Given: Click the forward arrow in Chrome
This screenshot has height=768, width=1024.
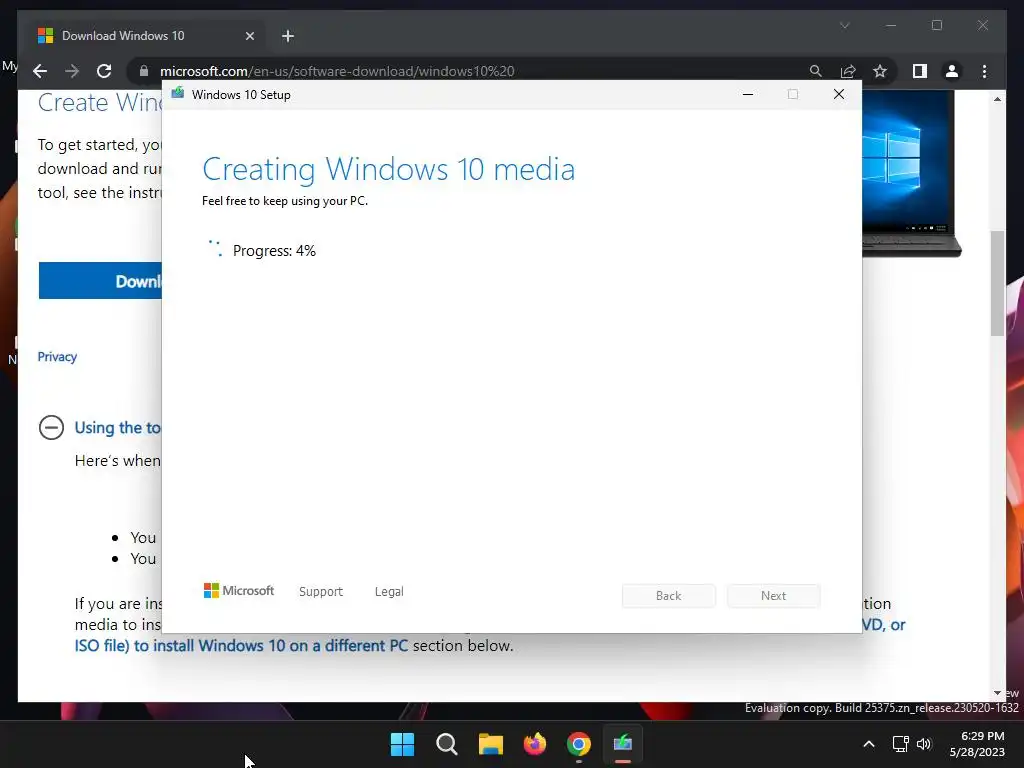Looking at the screenshot, I should [x=72, y=71].
